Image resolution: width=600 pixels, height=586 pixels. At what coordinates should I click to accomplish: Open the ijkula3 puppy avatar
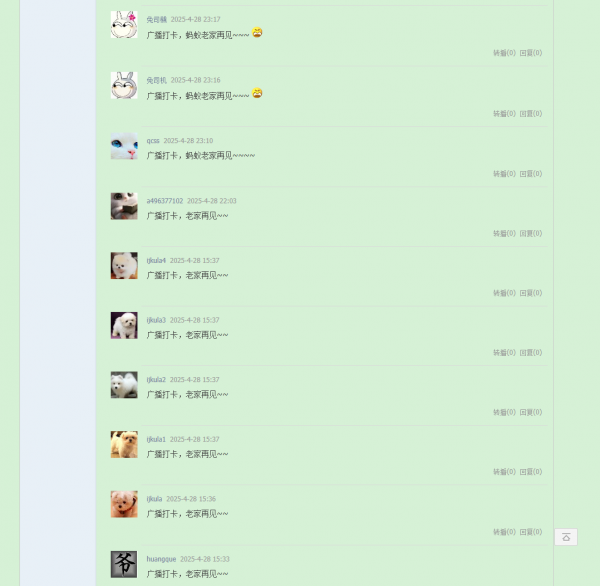click(x=124, y=325)
